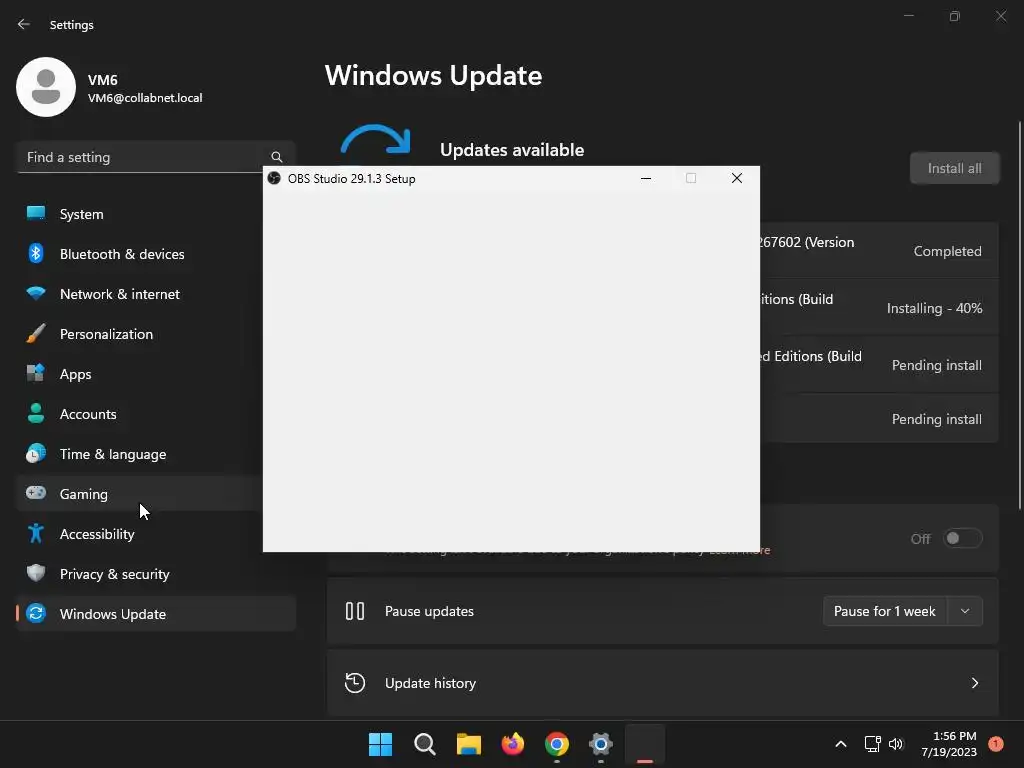Screen dimensions: 1024x768
Task: Click the search magnifier in Find a setting
Action: click(x=277, y=157)
